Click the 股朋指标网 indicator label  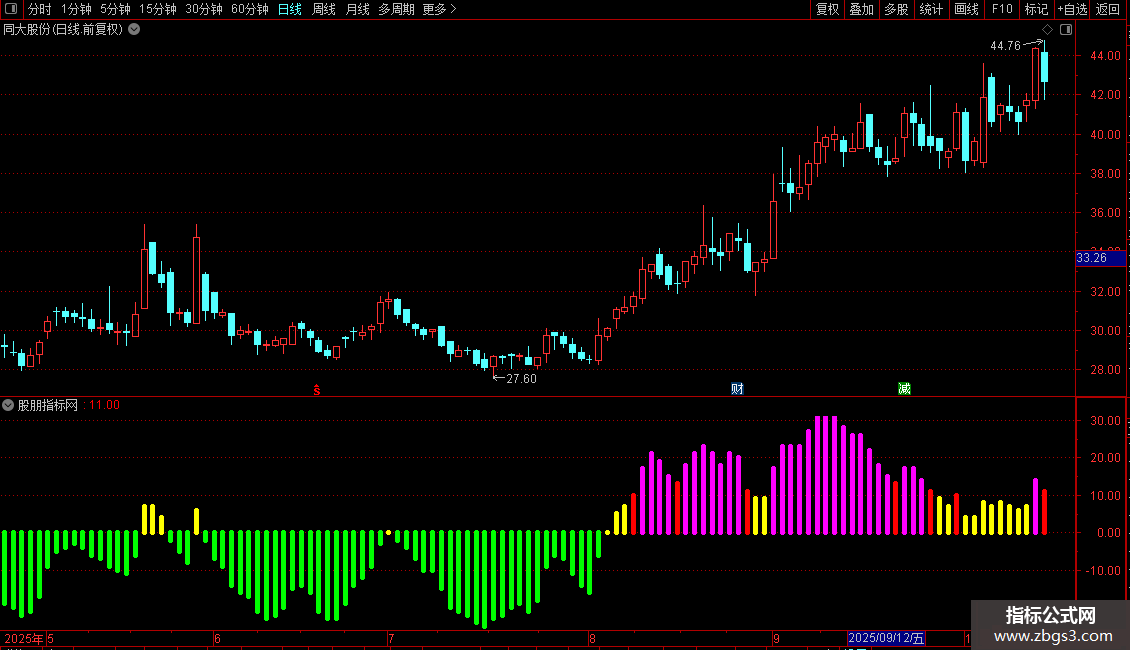pyautogui.click(x=48, y=405)
